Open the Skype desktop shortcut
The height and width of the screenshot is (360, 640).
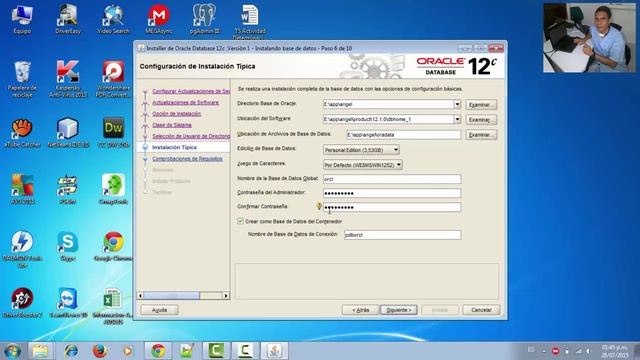coord(68,246)
